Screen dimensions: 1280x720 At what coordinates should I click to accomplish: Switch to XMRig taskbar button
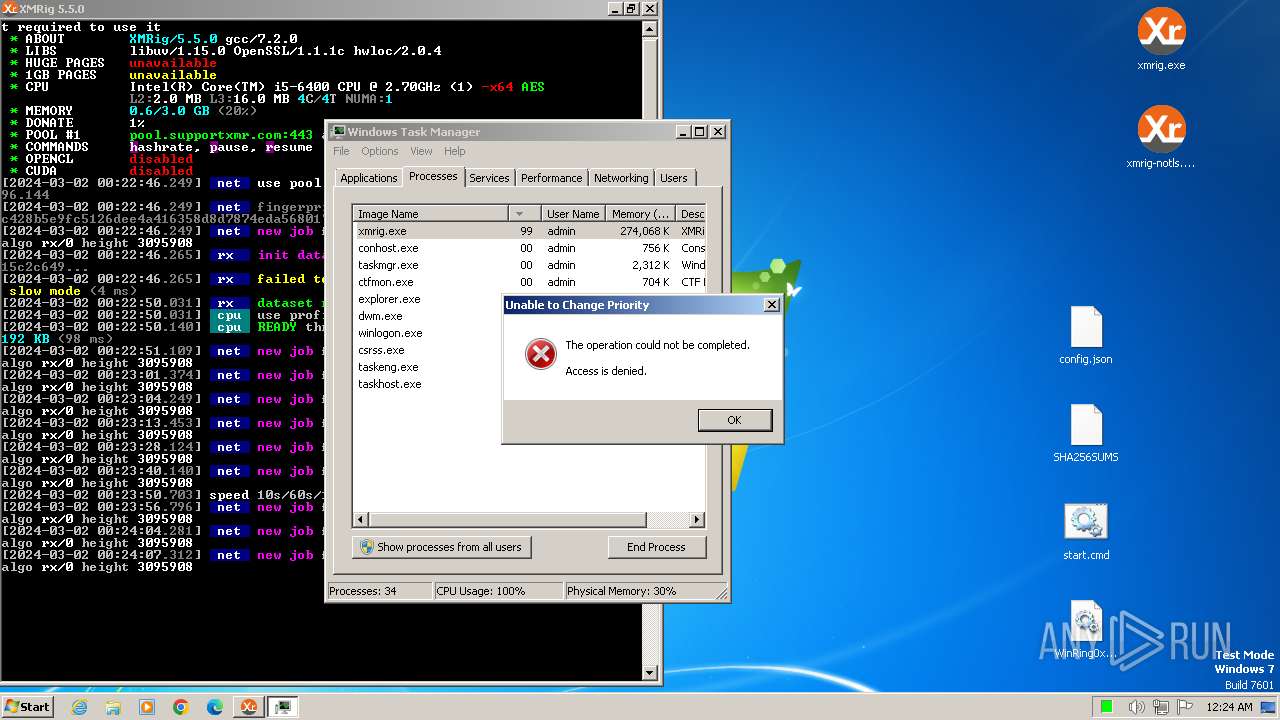point(248,707)
